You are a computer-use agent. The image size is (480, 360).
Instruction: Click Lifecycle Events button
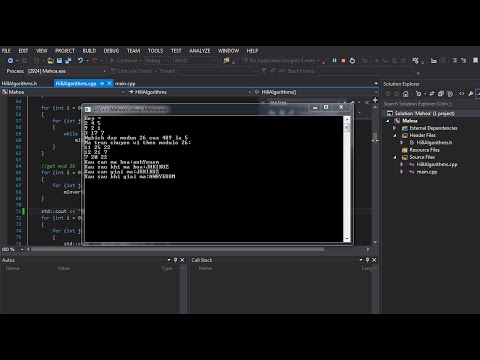(x=132, y=71)
